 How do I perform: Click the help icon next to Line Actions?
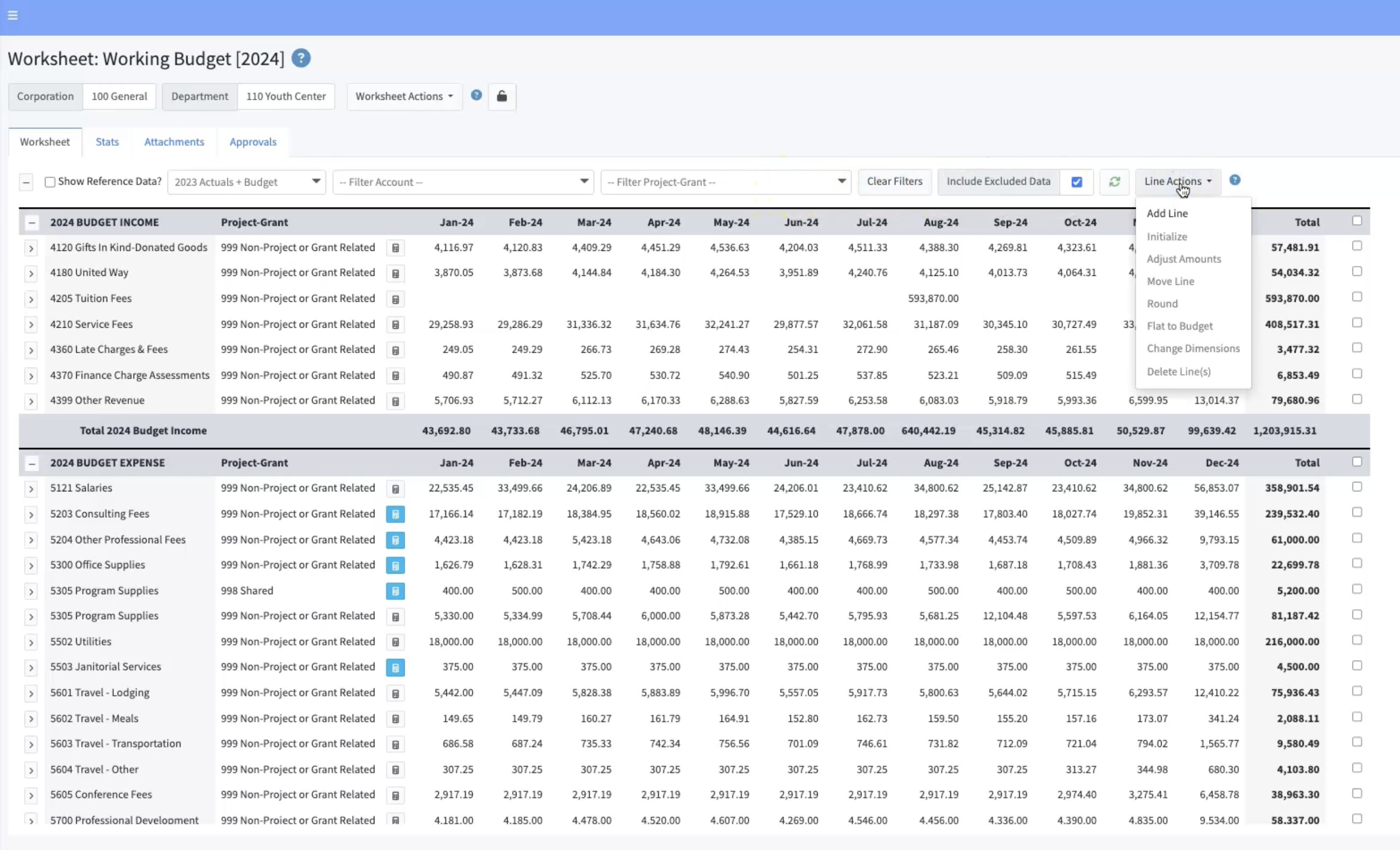point(1234,180)
